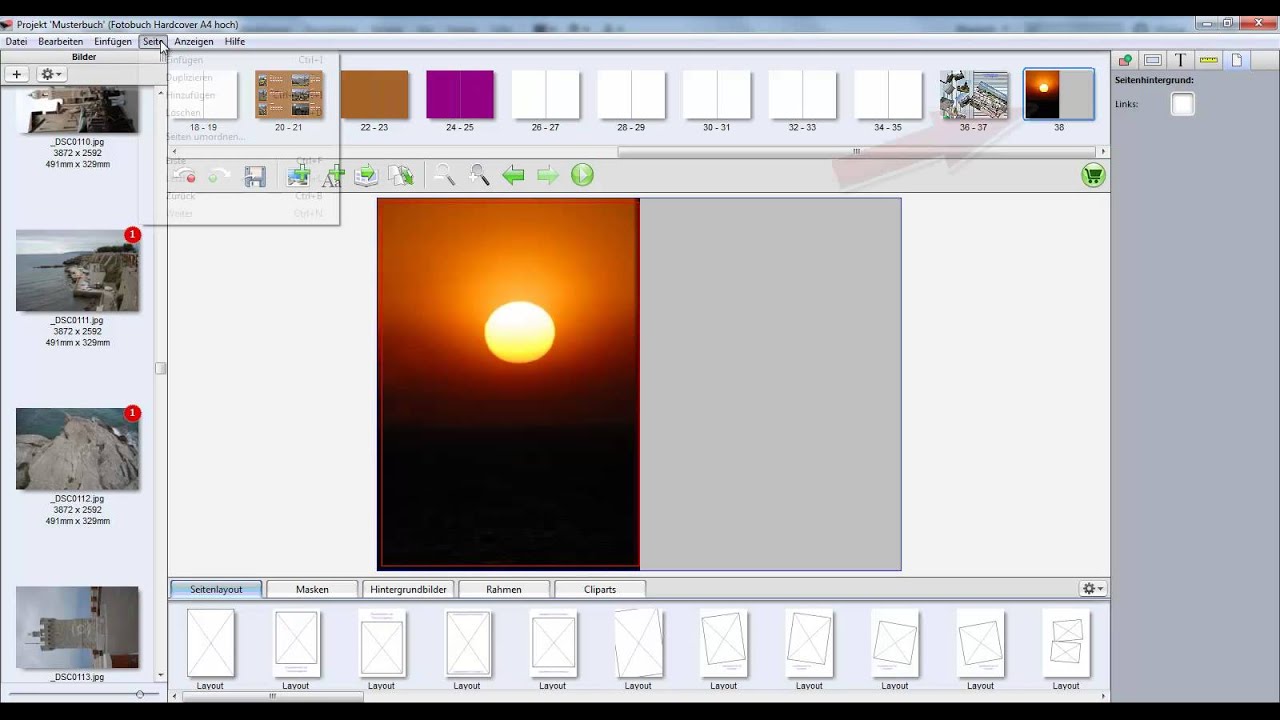The image size is (1280, 720).
Task: Click the Bilder panel header
Action: coord(84,57)
